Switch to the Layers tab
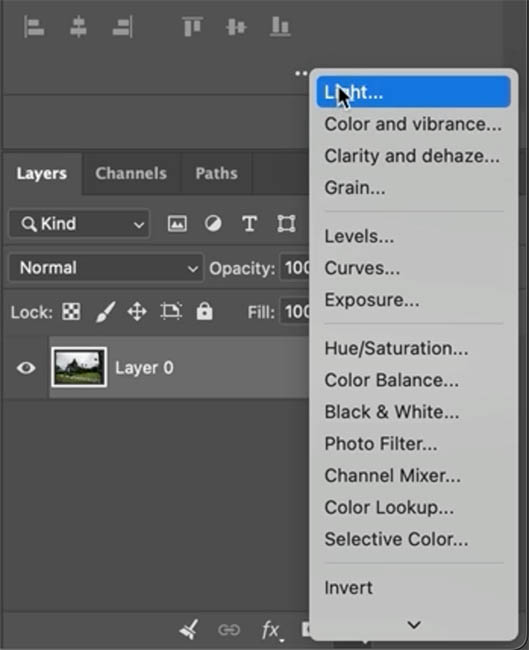The image size is (529, 650). tap(41, 173)
